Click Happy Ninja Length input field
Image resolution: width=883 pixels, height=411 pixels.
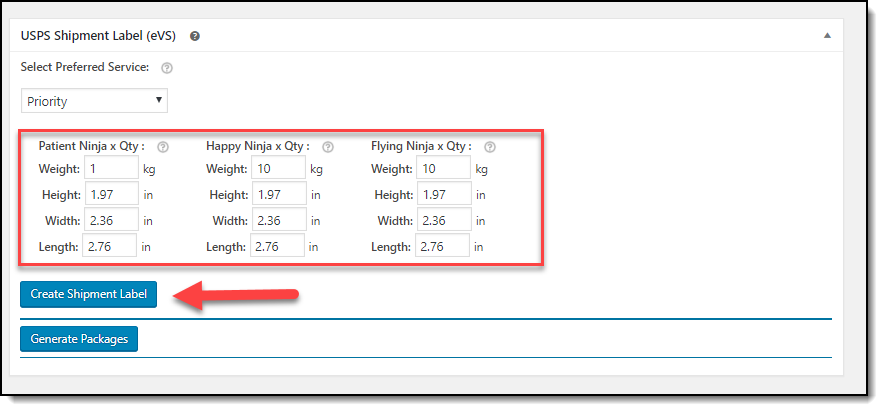[278, 246]
